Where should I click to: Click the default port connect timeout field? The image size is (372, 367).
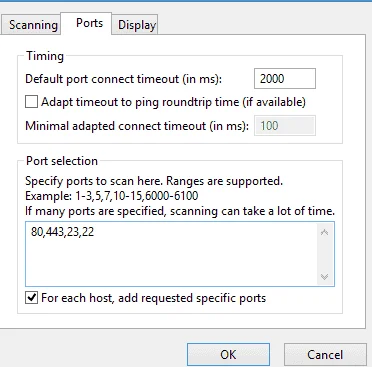point(285,79)
